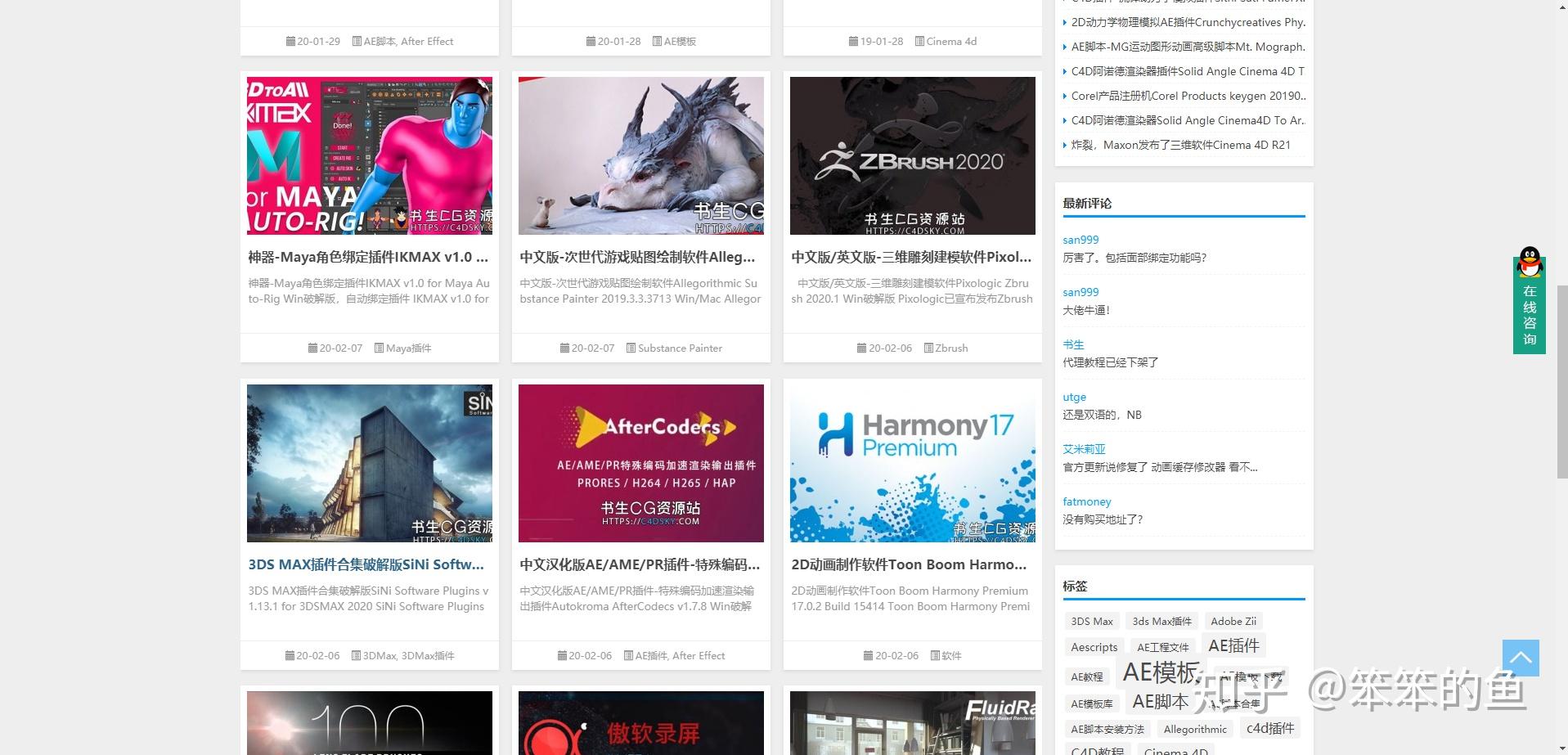The width and height of the screenshot is (1568, 755).
Task: Expand the Corel Products keygen sidebar item arrow
Action: coord(1065,96)
